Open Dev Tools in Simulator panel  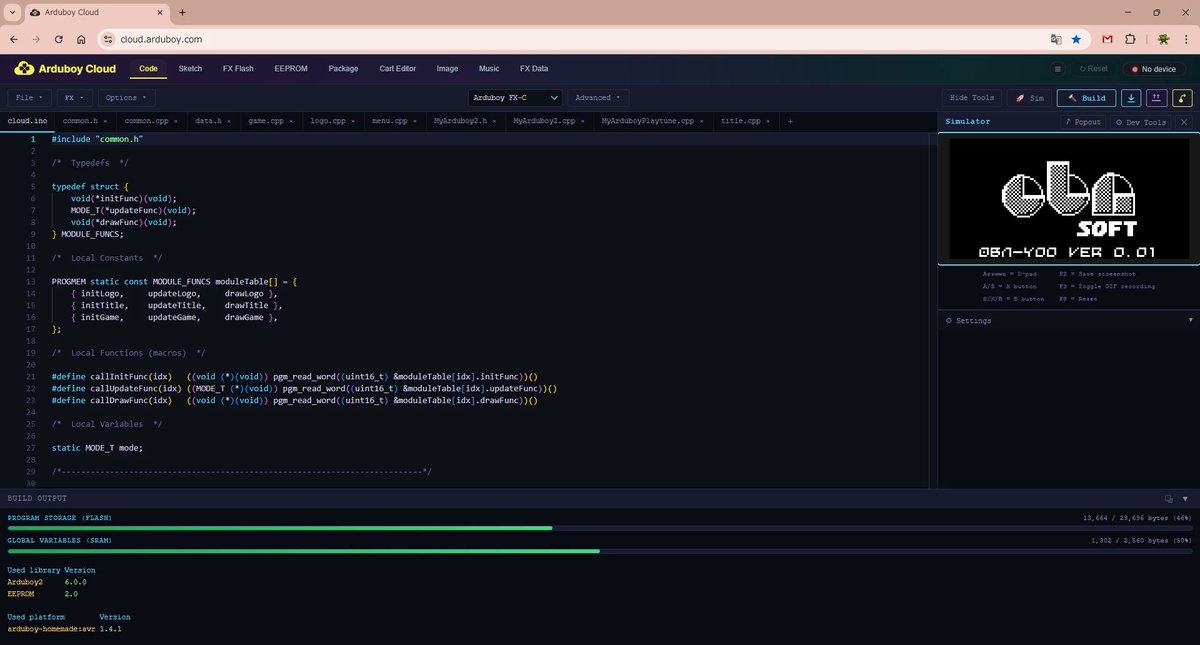(1140, 122)
